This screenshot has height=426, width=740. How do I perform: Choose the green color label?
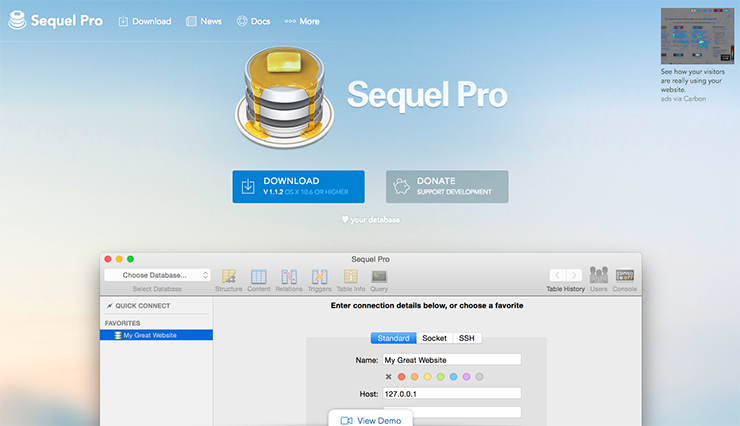click(440, 376)
